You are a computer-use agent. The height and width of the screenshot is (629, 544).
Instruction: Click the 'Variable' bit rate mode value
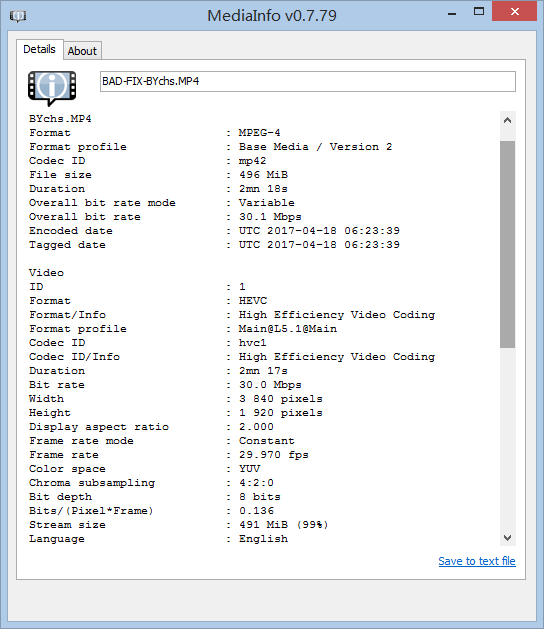[267, 203]
